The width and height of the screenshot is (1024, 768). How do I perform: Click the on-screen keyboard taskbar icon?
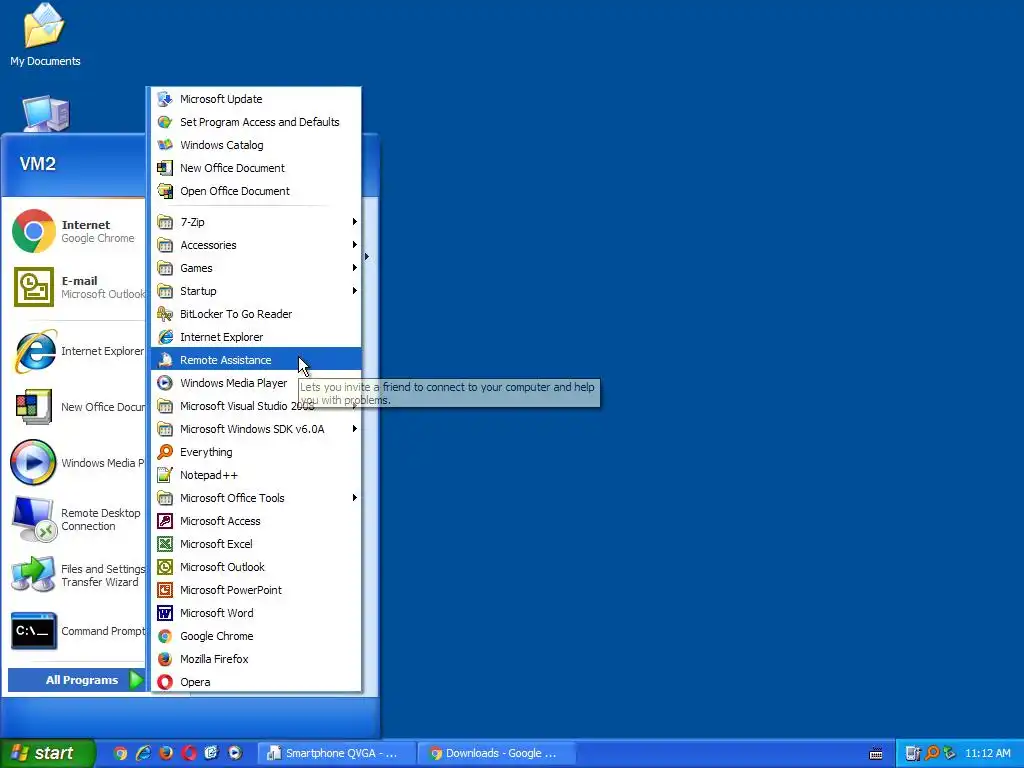(x=876, y=754)
